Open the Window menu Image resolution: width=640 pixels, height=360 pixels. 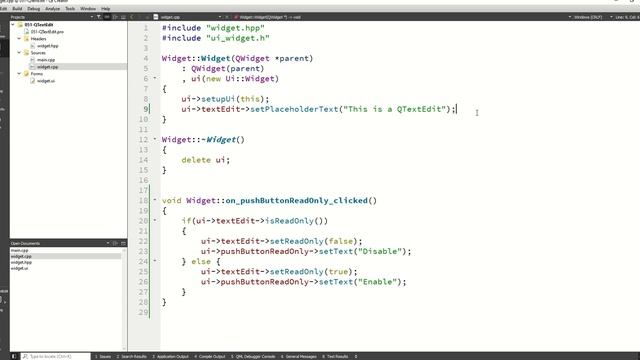[x=88, y=9]
